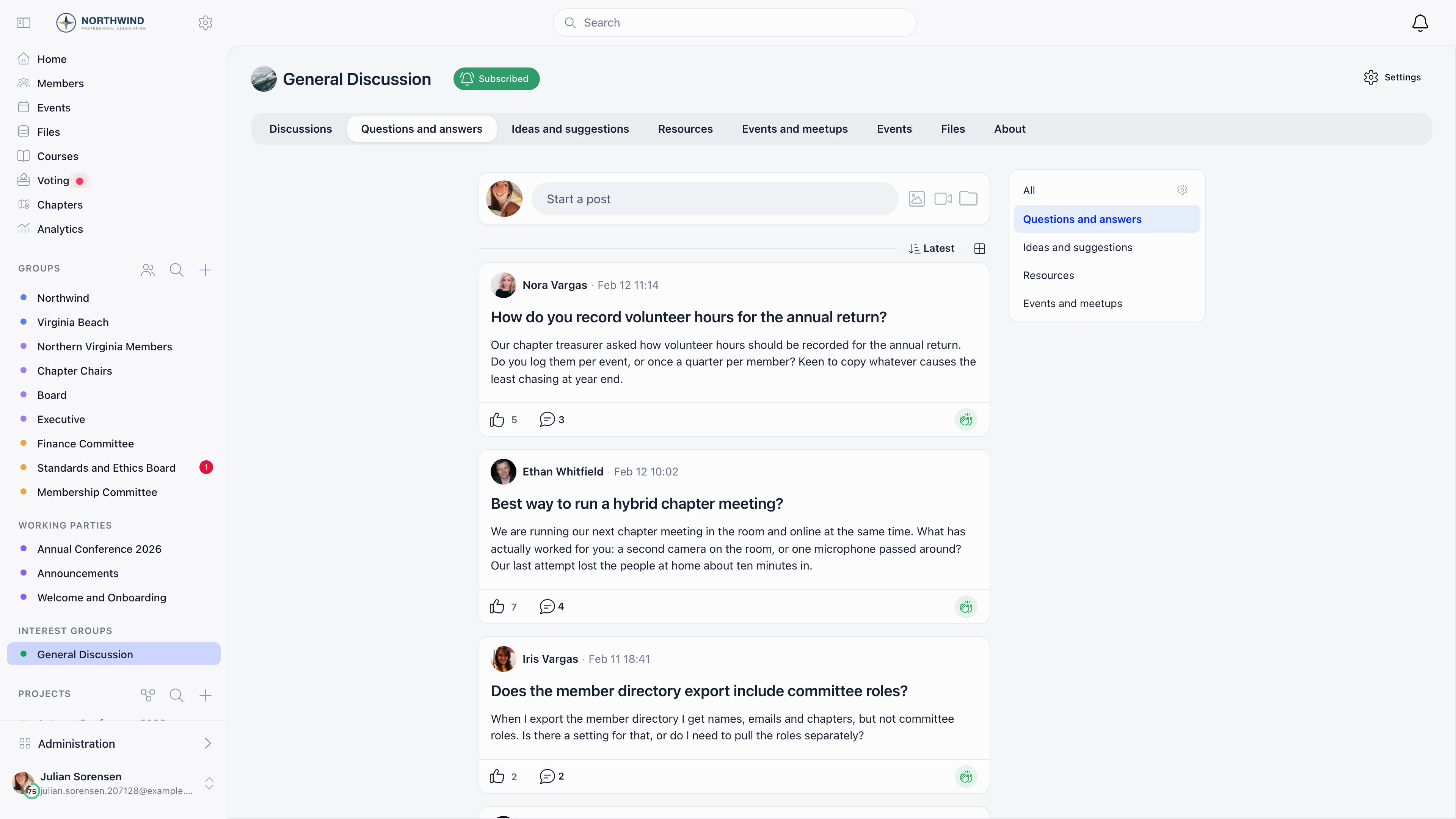Screen dimensions: 1456x819
Task: Open the Resources tab
Action: pos(685,129)
